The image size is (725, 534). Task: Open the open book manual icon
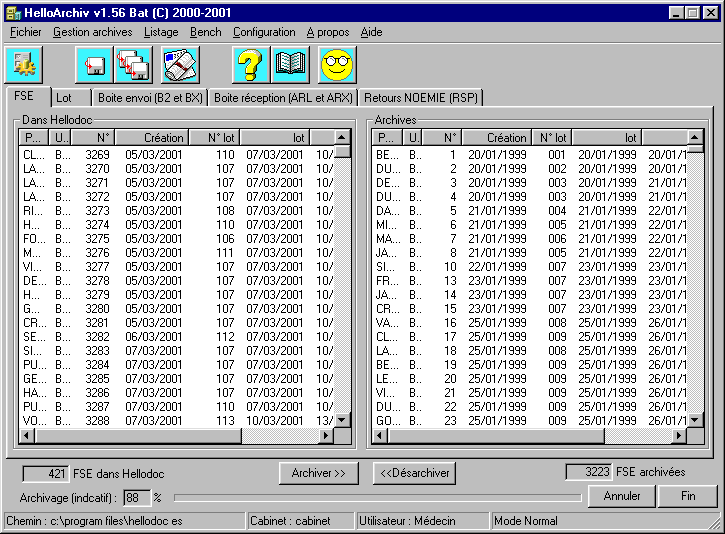(x=290, y=64)
